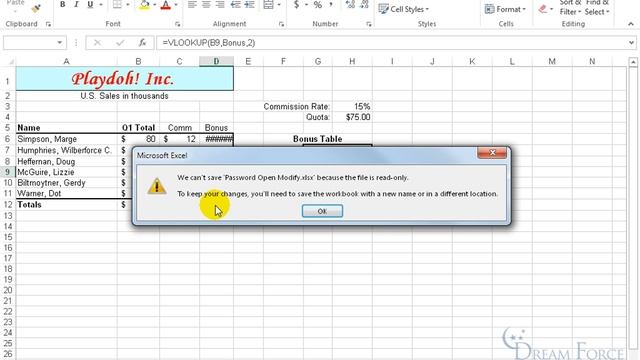
Task: Toggle Italic formatting
Action: (76, 4)
